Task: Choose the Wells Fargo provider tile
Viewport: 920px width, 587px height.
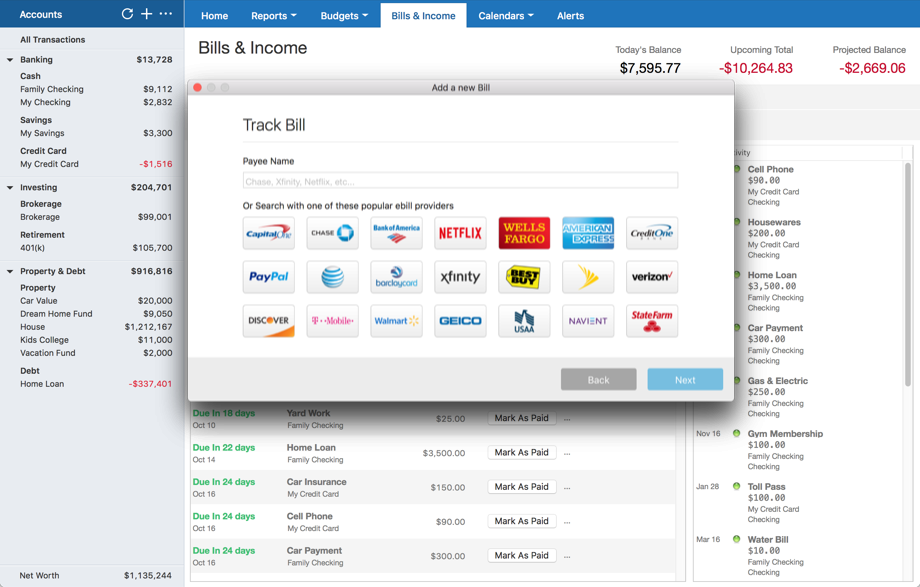Action: (x=524, y=233)
